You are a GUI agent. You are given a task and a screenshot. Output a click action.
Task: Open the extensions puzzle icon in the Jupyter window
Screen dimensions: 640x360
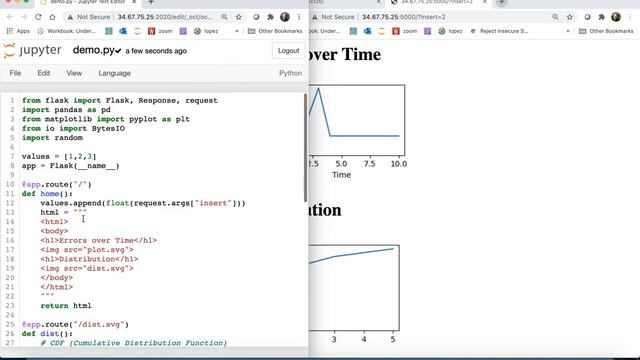coord(270,17)
